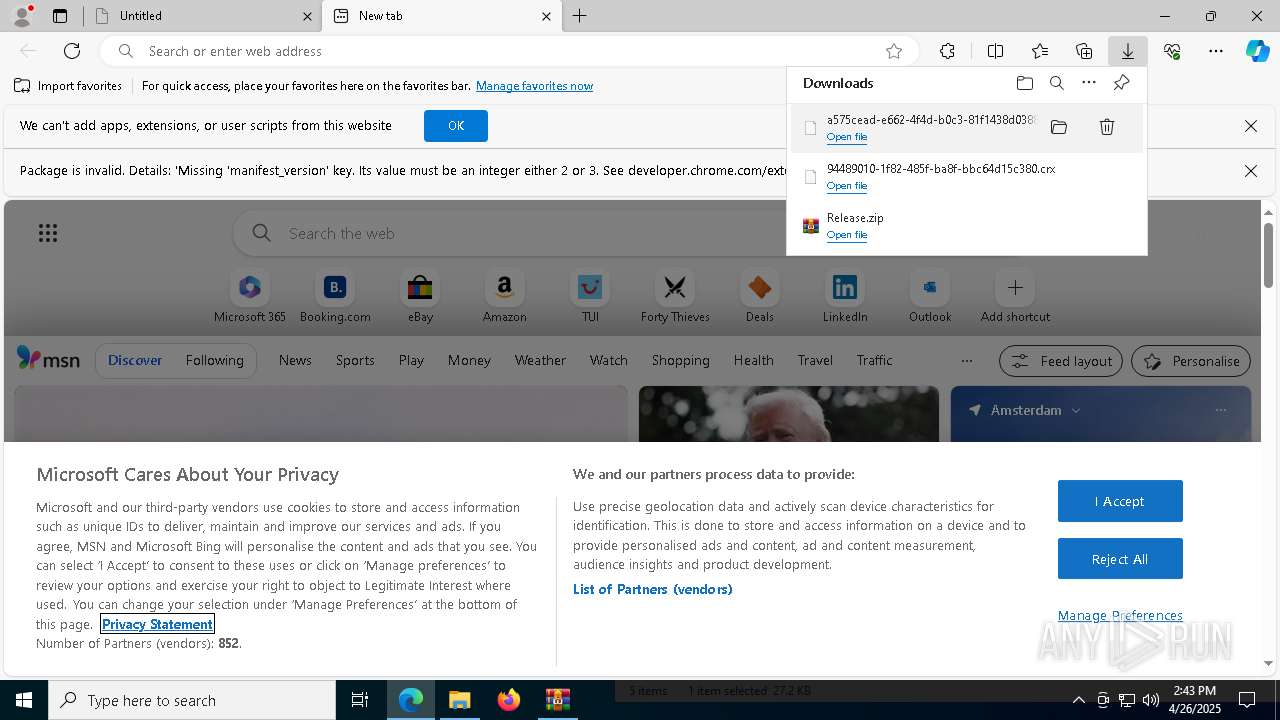
Task: Open the News category
Action: [295, 360]
